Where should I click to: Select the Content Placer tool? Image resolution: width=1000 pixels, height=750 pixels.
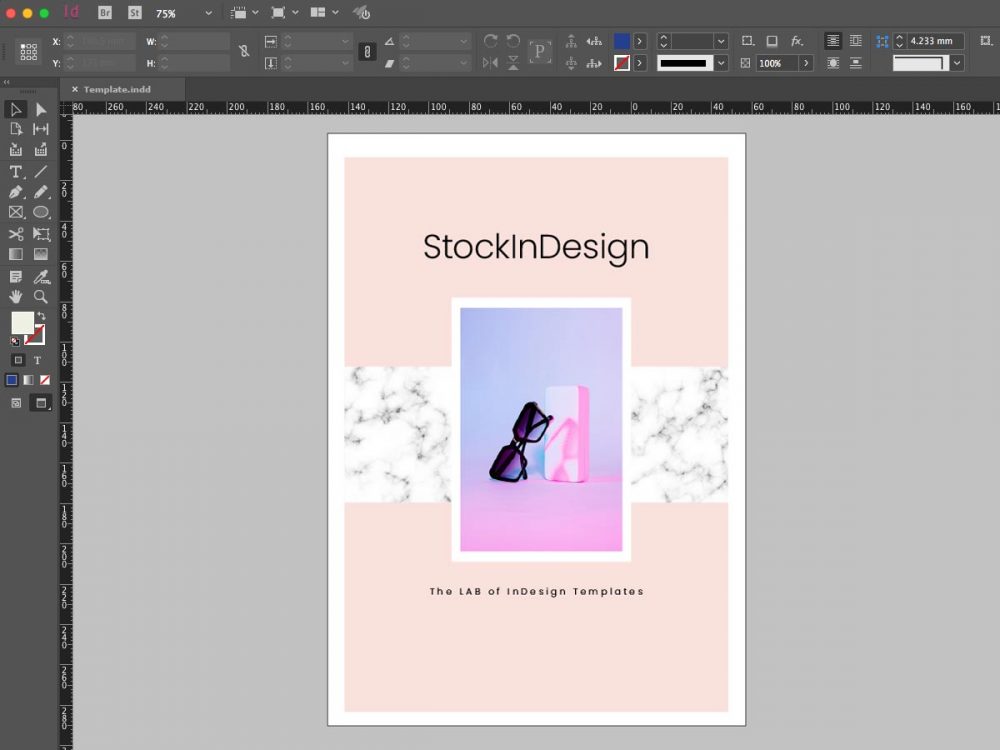click(x=41, y=150)
